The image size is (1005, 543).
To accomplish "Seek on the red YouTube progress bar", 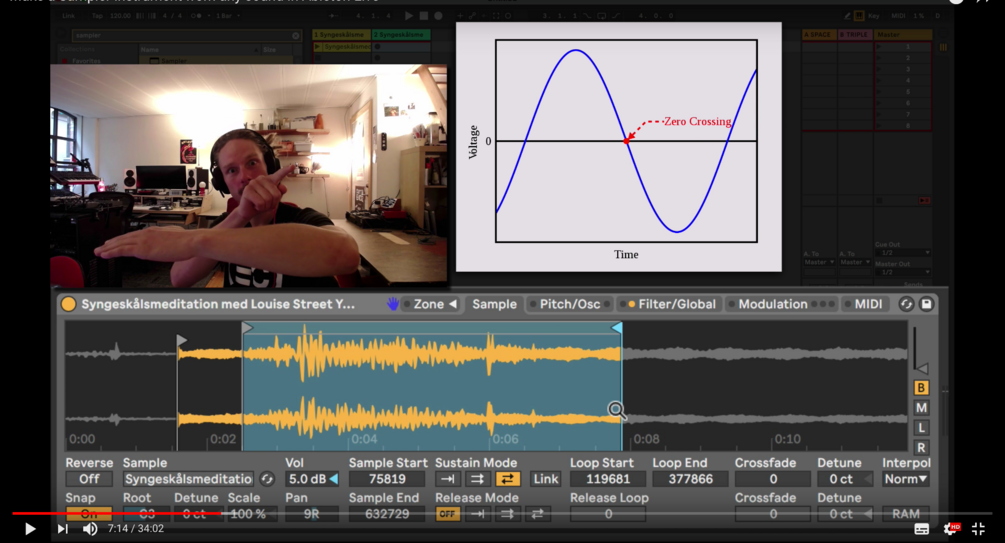I will point(502,513).
